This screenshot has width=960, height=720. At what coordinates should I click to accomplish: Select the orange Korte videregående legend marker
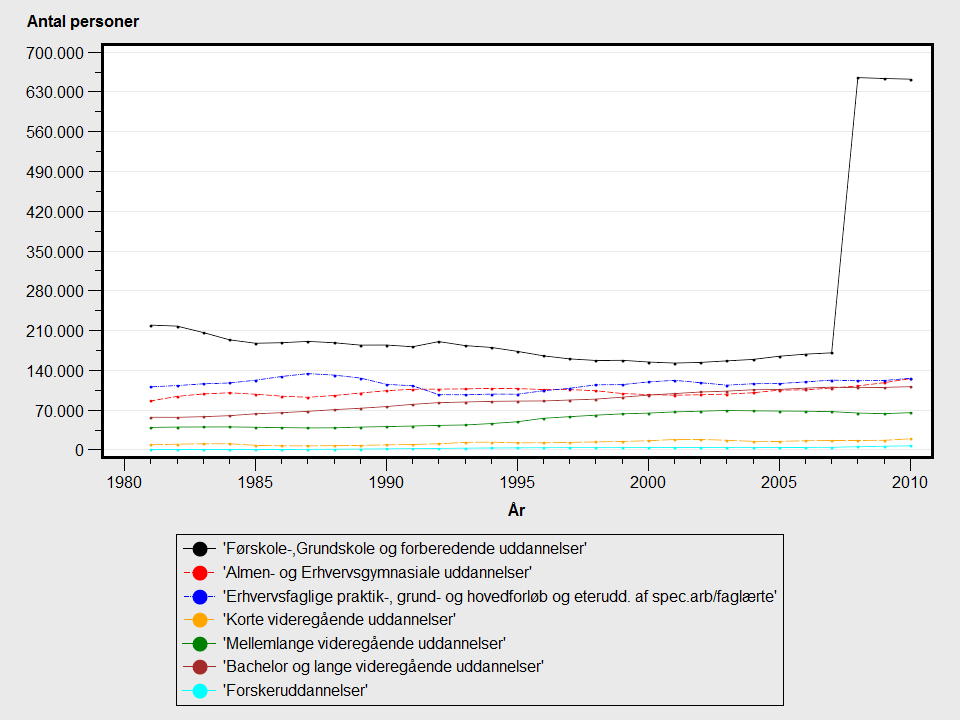tap(200, 619)
